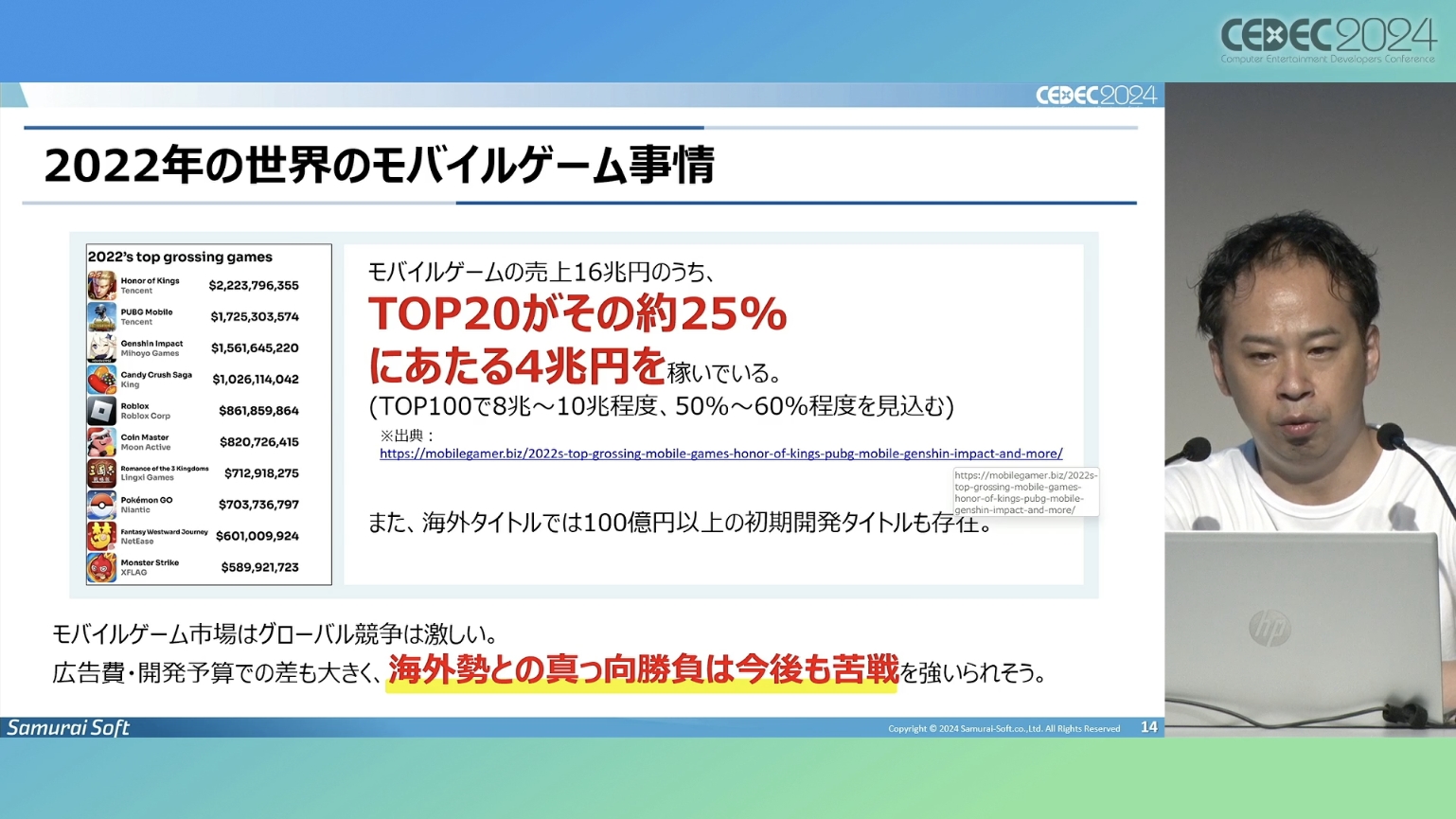The image size is (1456, 819).
Task: Click the Candy Crush Saga game icon
Action: tap(101, 379)
